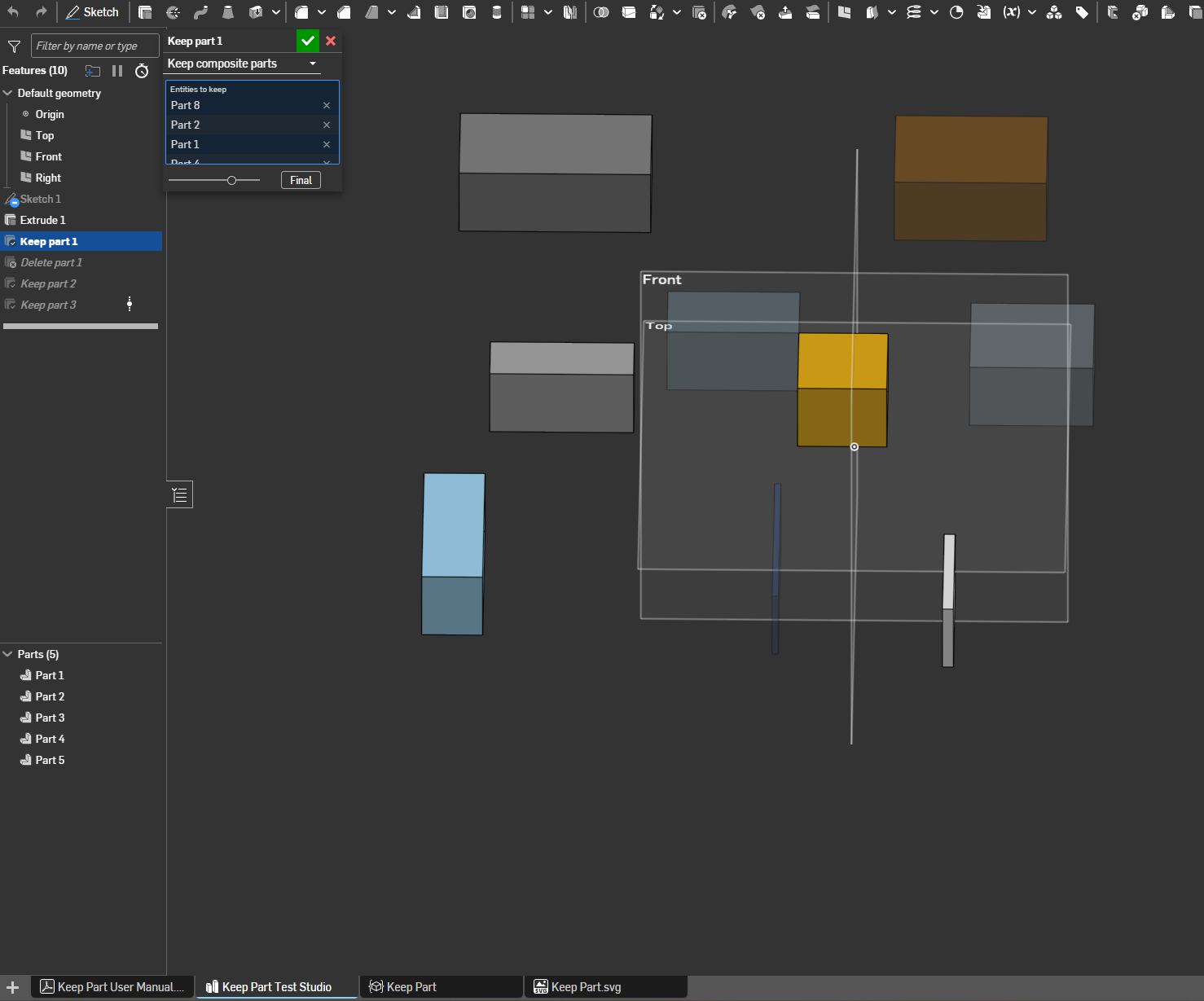
Task: Select the Transform tool
Action: pyautogui.click(x=657, y=12)
